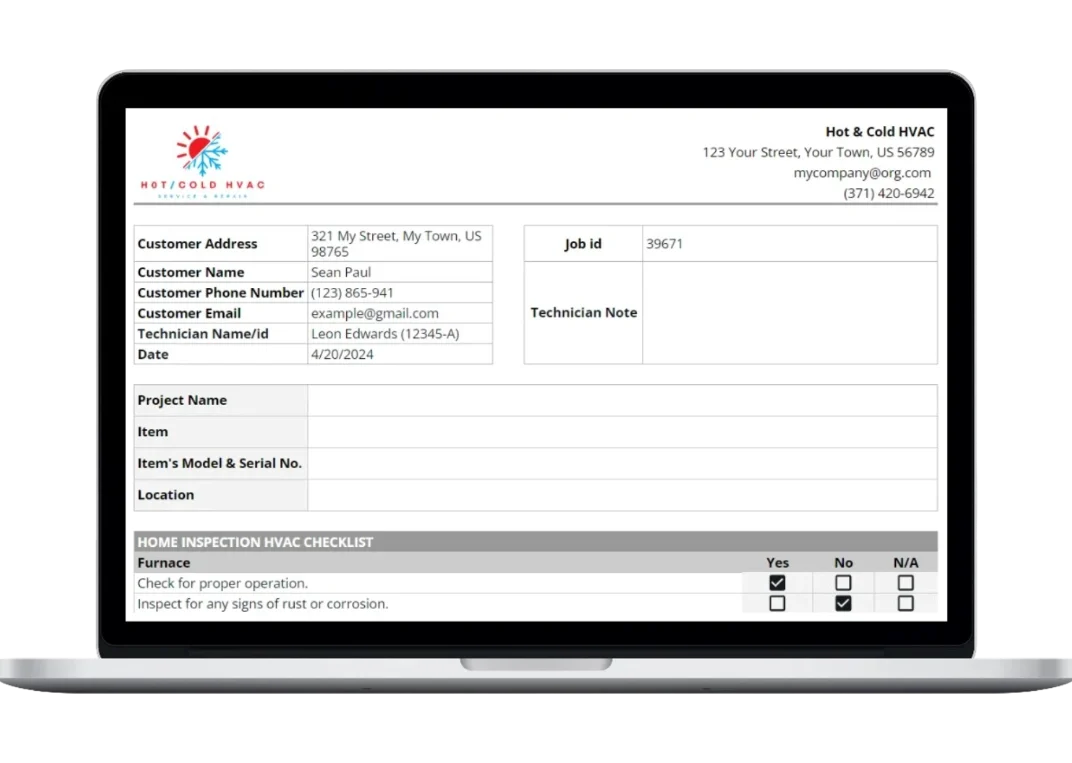Select the Customer Address value field
The height and width of the screenshot is (763, 1072).
(399, 244)
